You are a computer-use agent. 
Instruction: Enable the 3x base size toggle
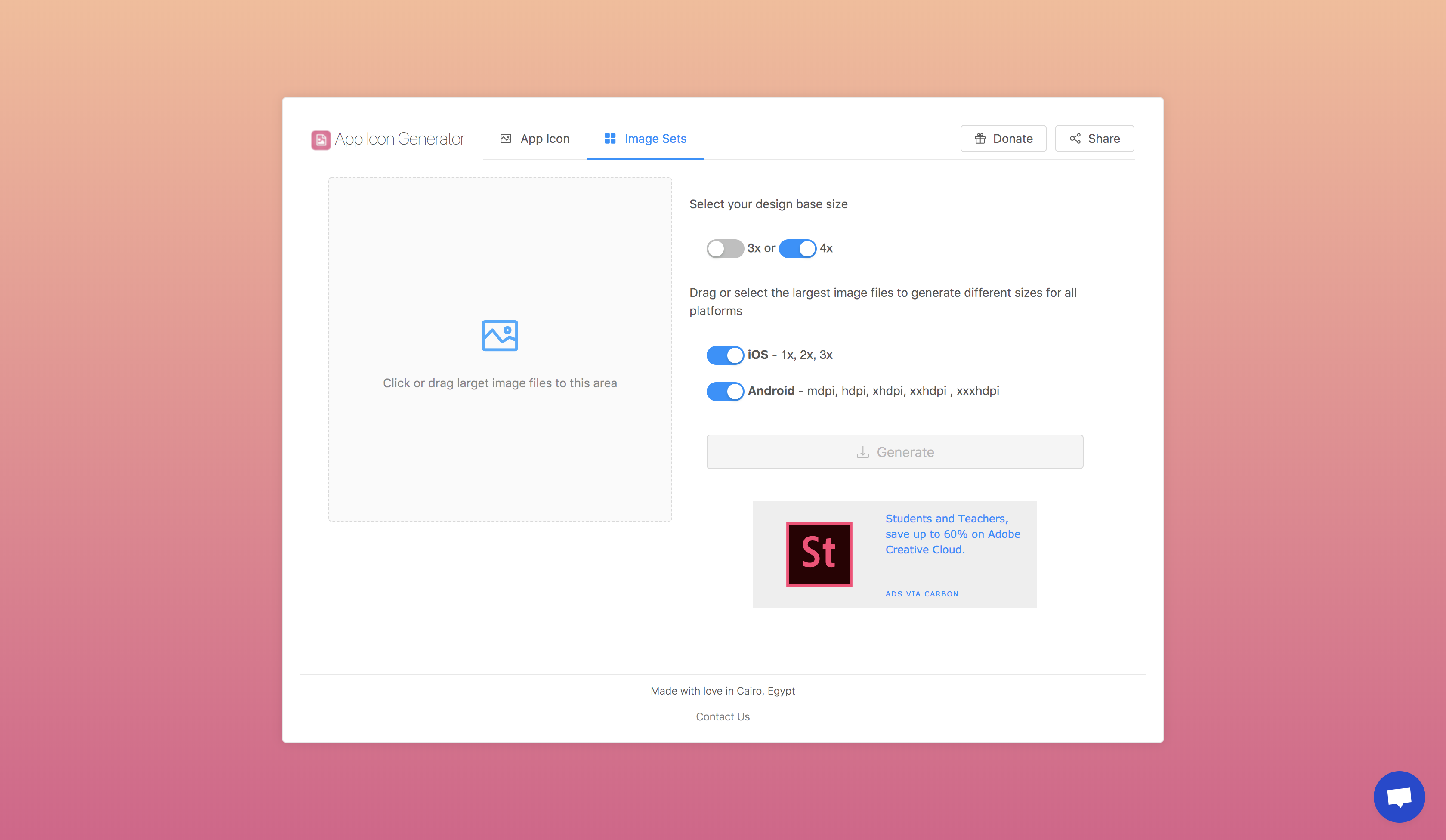click(725, 248)
